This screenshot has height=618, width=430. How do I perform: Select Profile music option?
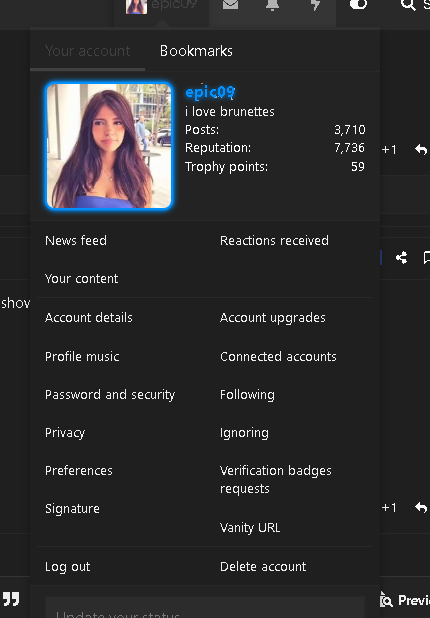tap(82, 356)
